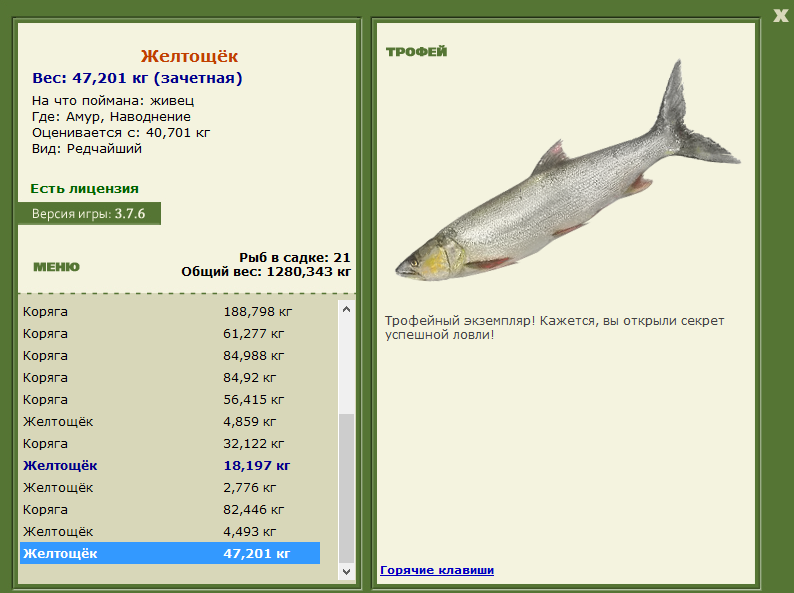Select the bold Желтощёк 18,197 кг row

tap(170, 466)
